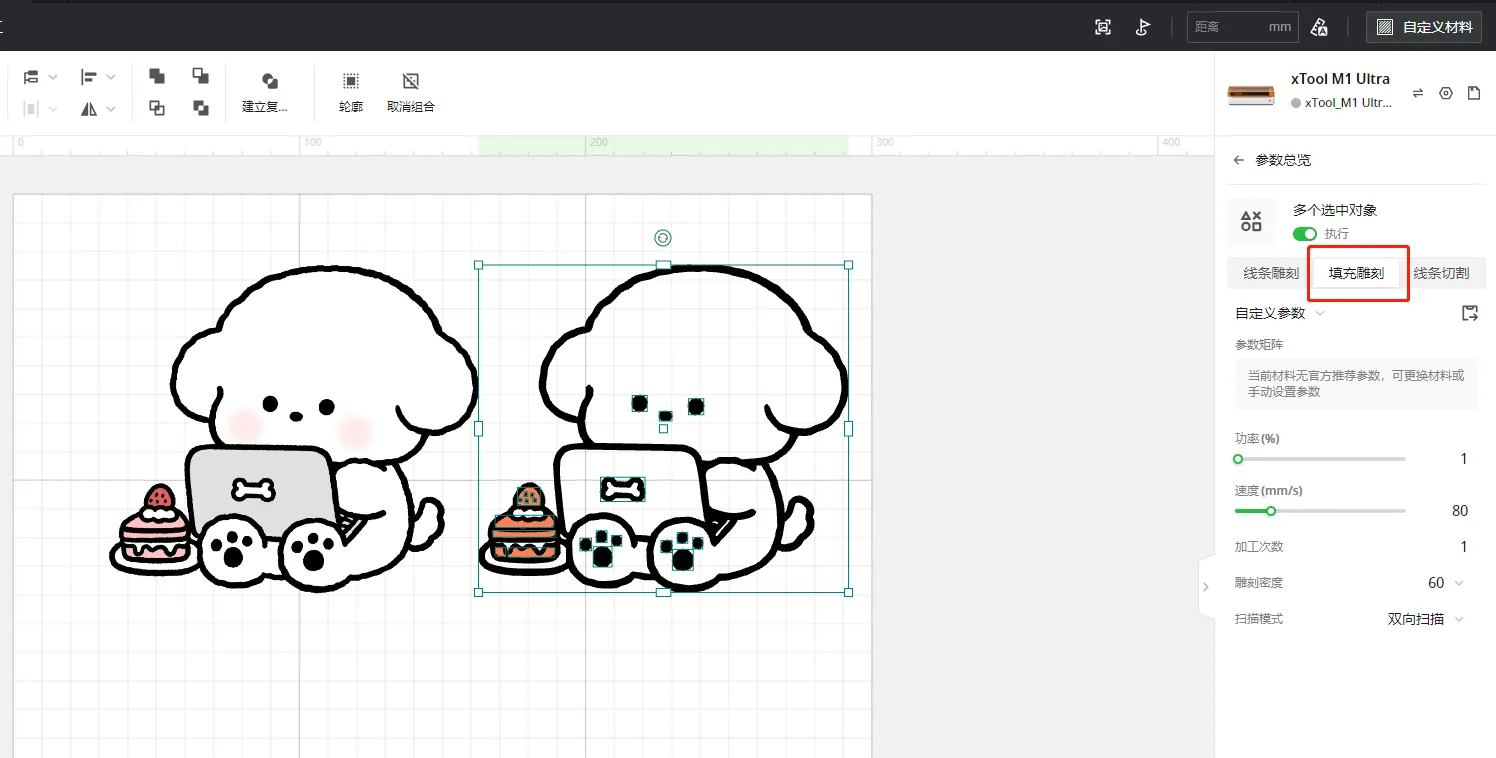Click the flag positioning marker icon
The width and height of the screenshot is (1496, 758).
click(1143, 27)
